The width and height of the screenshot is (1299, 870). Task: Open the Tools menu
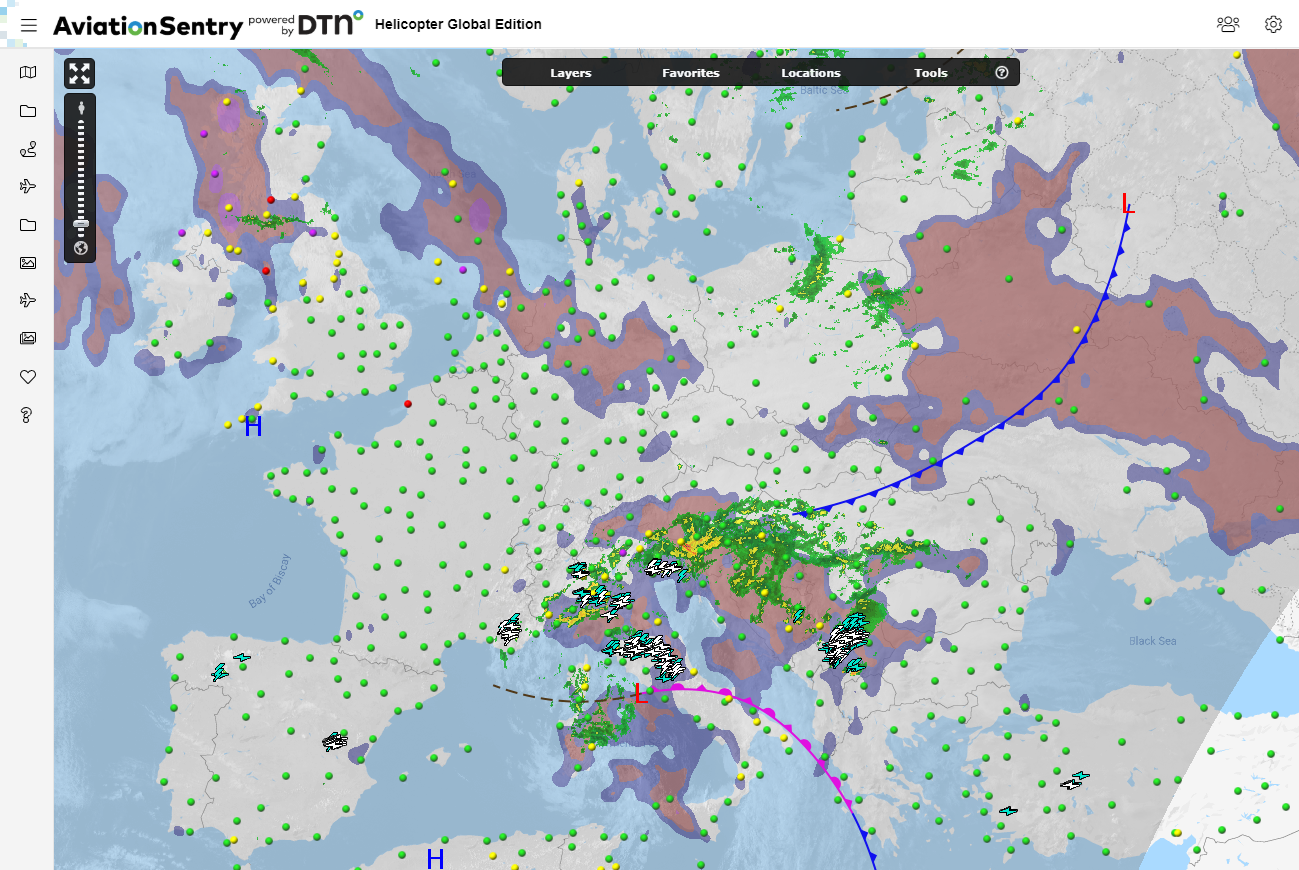[x=930, y=72]
